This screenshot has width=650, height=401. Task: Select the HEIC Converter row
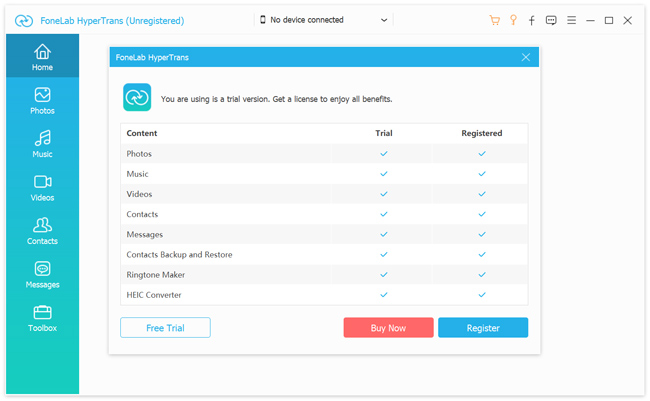(324, 295)
